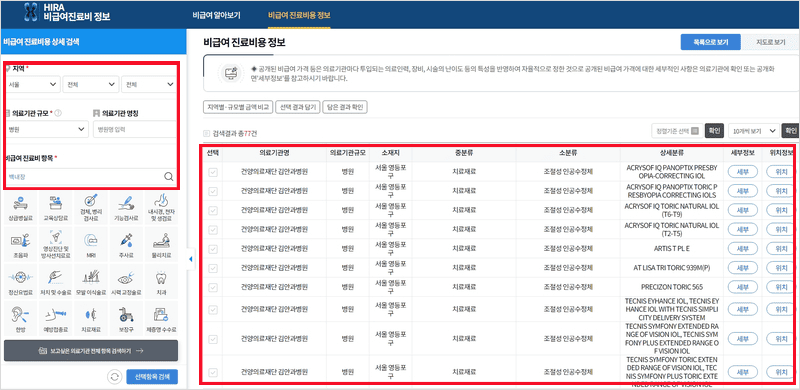
Task: Click the 백내장 search item input field
Action: point(83,177)
